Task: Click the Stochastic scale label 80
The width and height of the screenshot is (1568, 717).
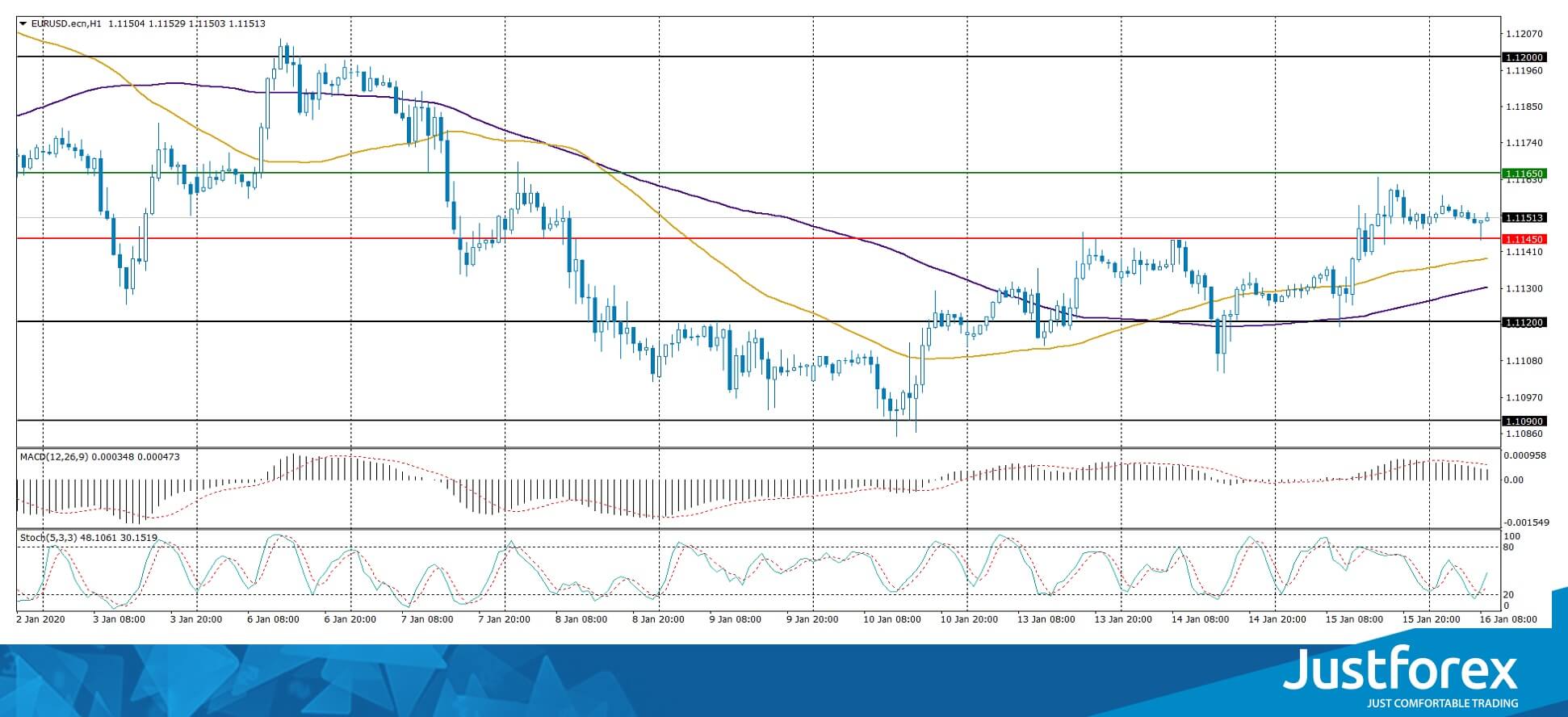Action: tap(1509, 547)
